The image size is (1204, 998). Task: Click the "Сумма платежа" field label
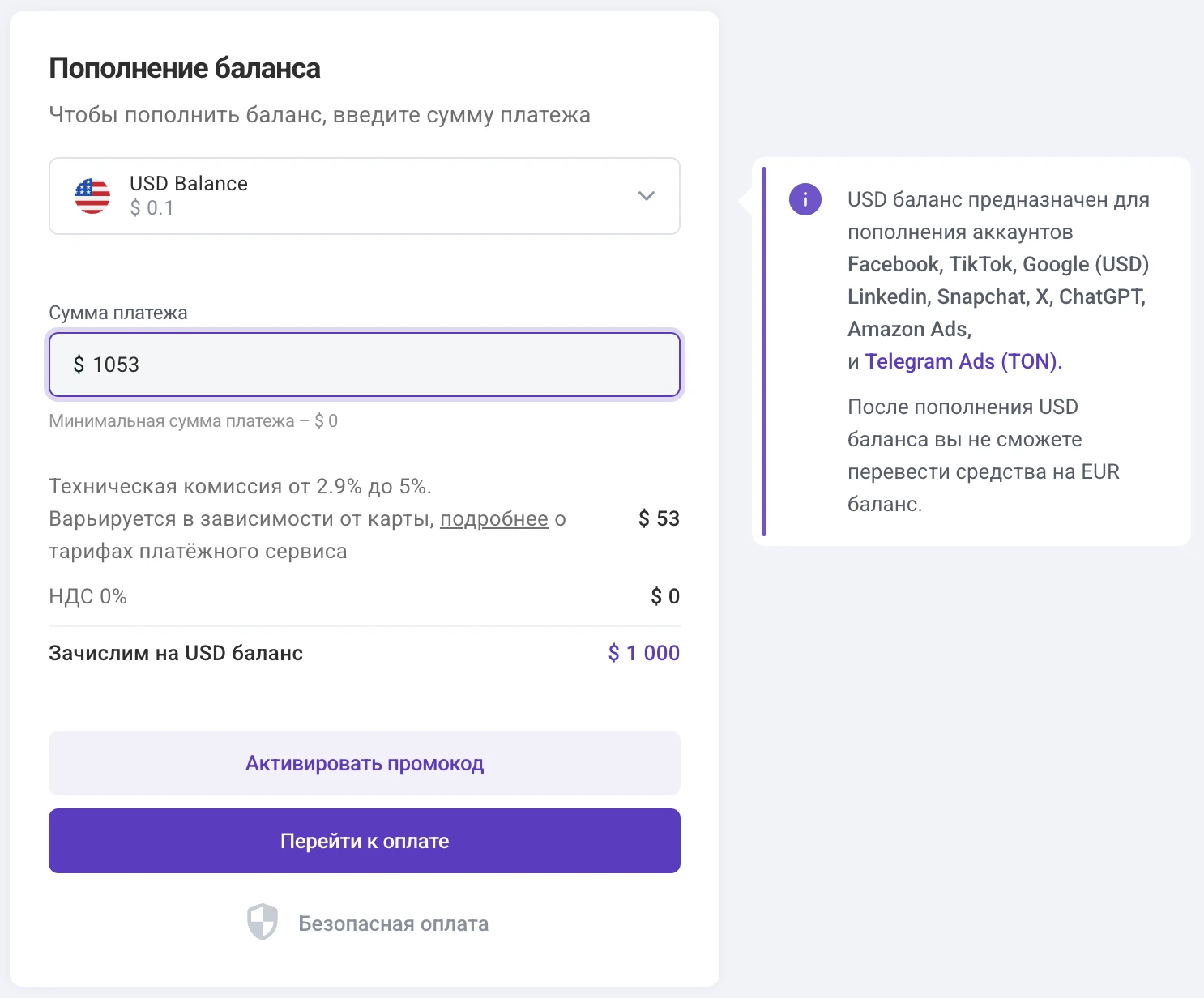pos(118,313)
